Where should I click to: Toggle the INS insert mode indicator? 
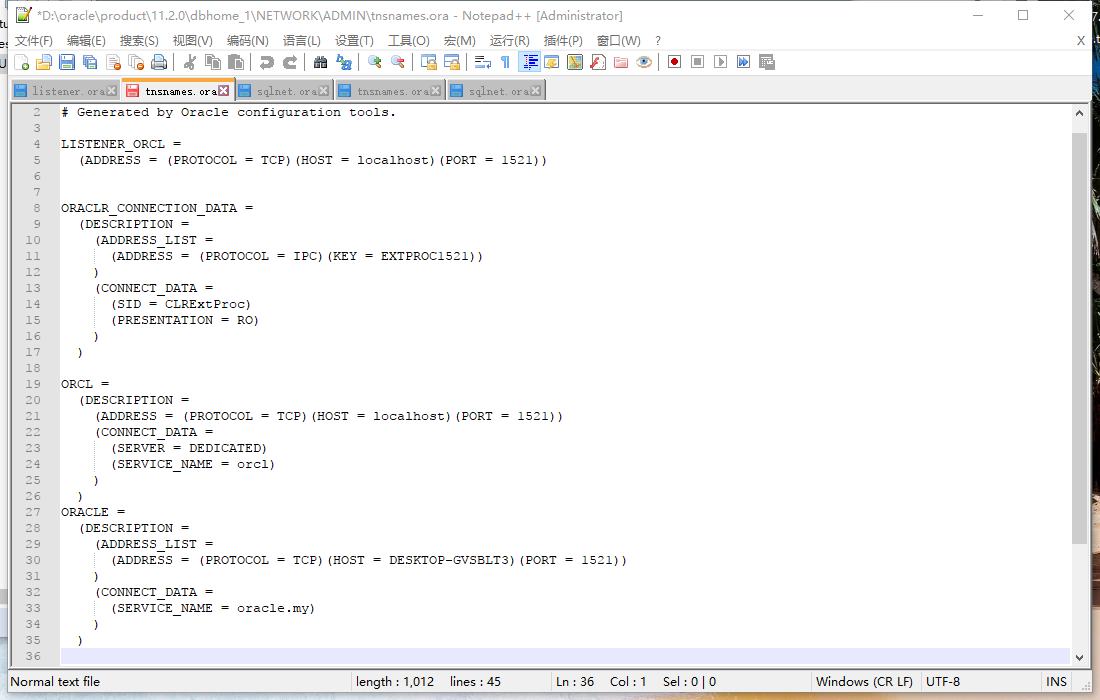1057,682
